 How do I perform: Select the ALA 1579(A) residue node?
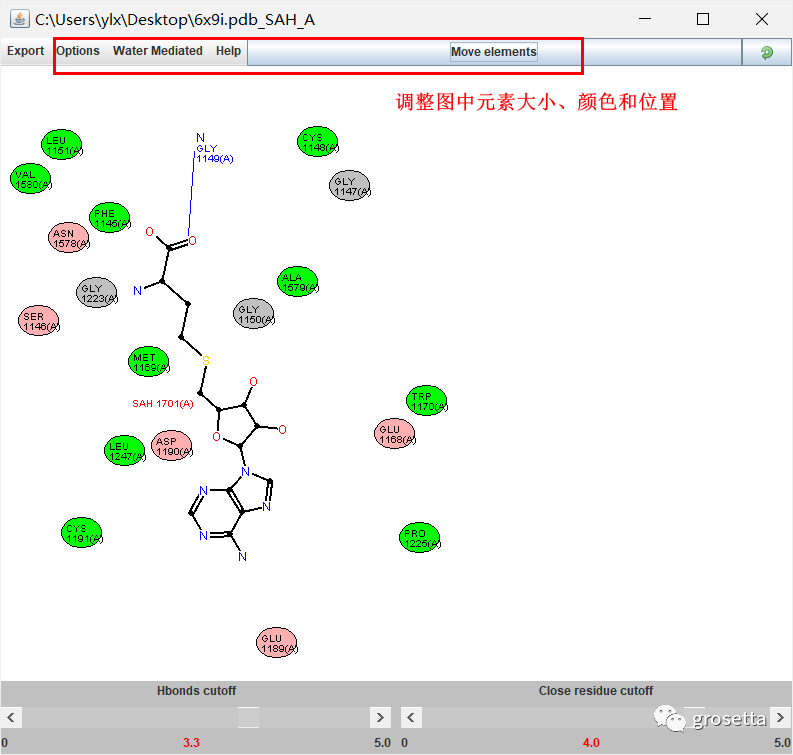tap(298, 282)
